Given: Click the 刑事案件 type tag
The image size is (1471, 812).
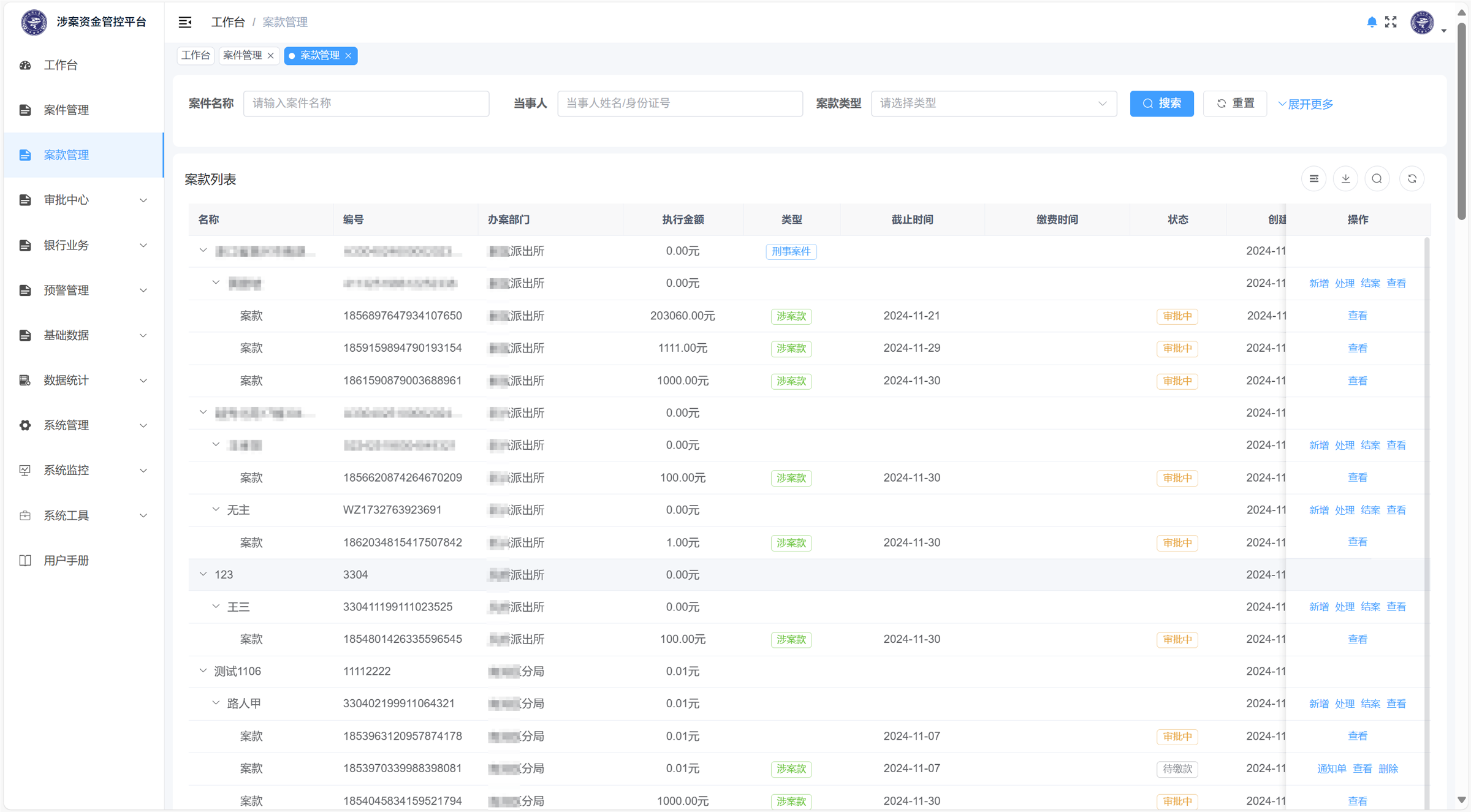Looking at the screenshot, I should pyautogui.click(x=791, y=251).
